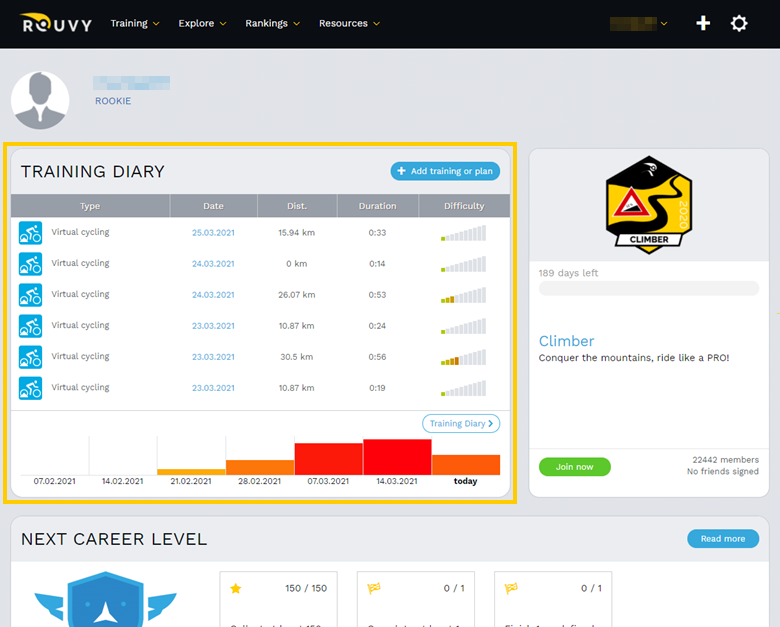
Task: Click the TRAINING DIARY heading
Action: [93, 172]
